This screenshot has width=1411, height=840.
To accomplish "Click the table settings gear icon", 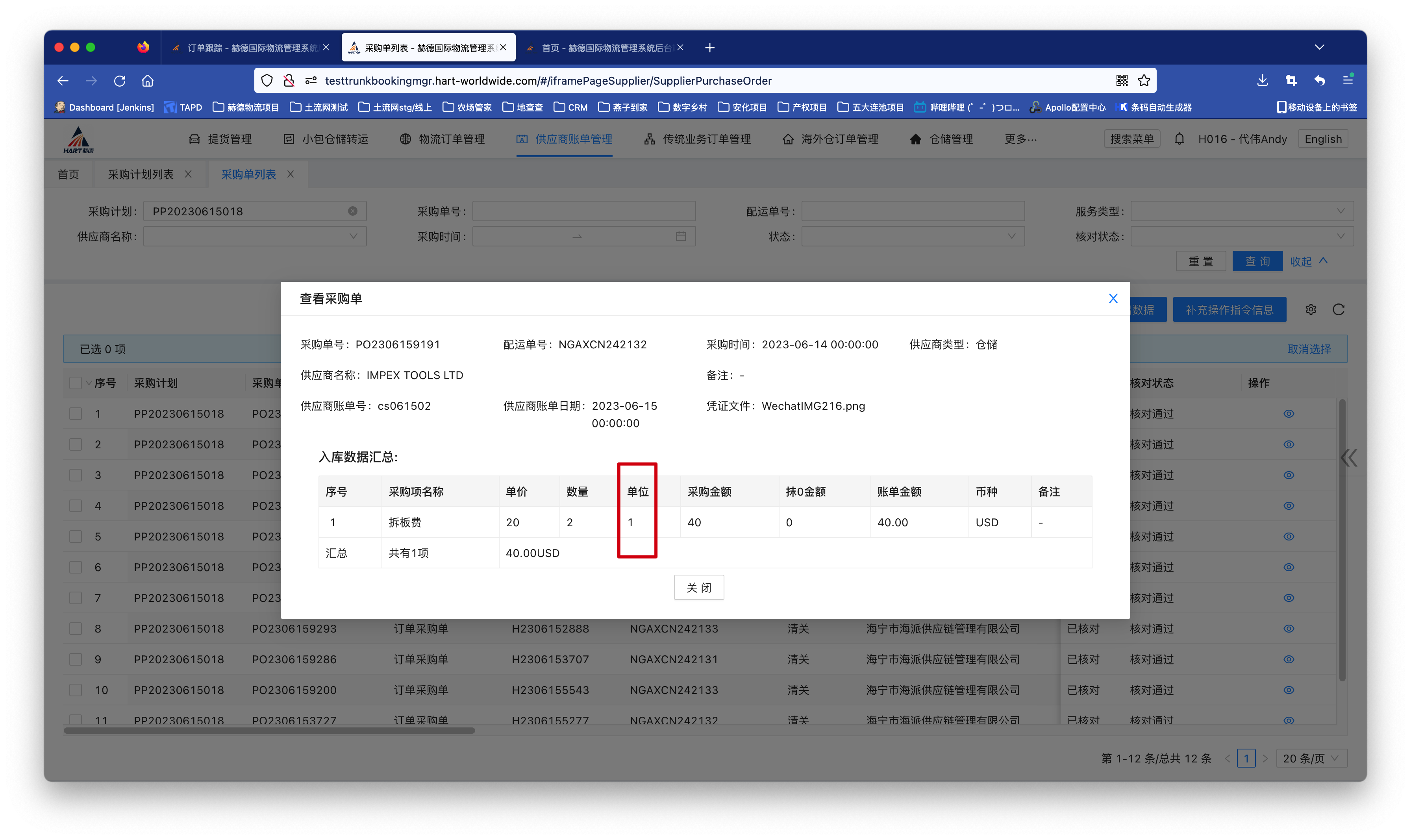I will click(x=1310, y=310).
